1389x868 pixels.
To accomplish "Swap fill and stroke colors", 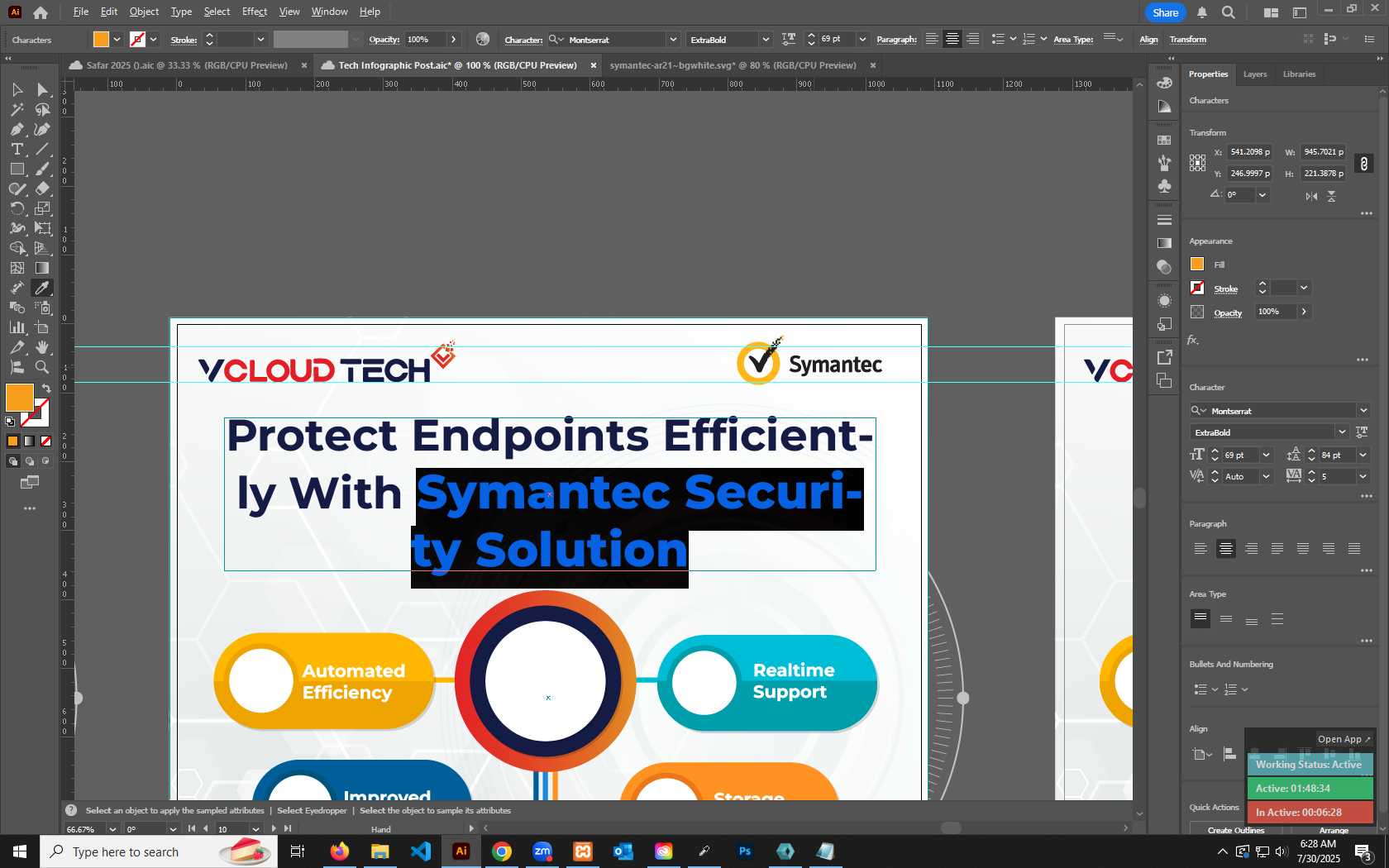I will coord(46,389).
